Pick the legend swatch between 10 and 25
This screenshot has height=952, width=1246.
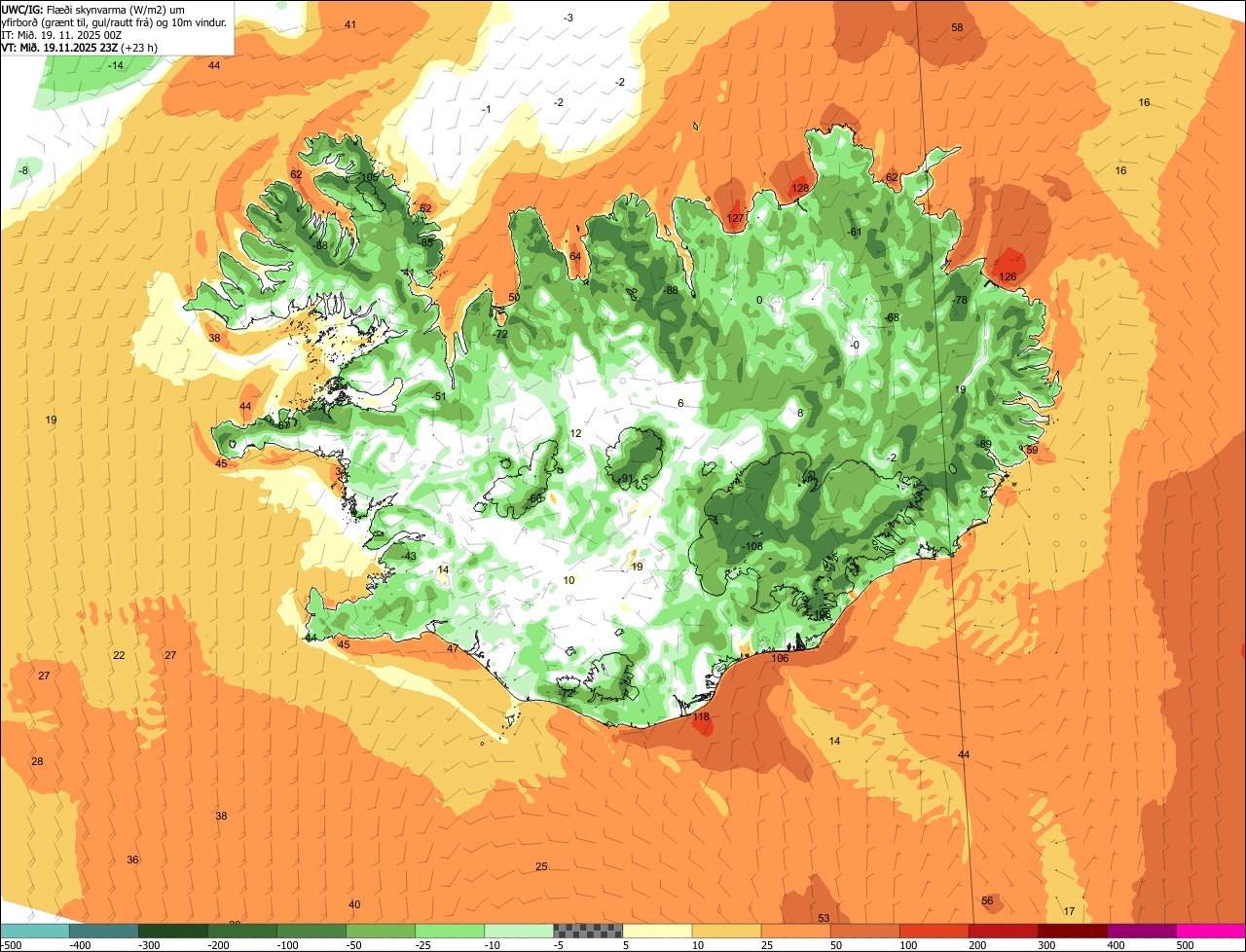[726, 932]
